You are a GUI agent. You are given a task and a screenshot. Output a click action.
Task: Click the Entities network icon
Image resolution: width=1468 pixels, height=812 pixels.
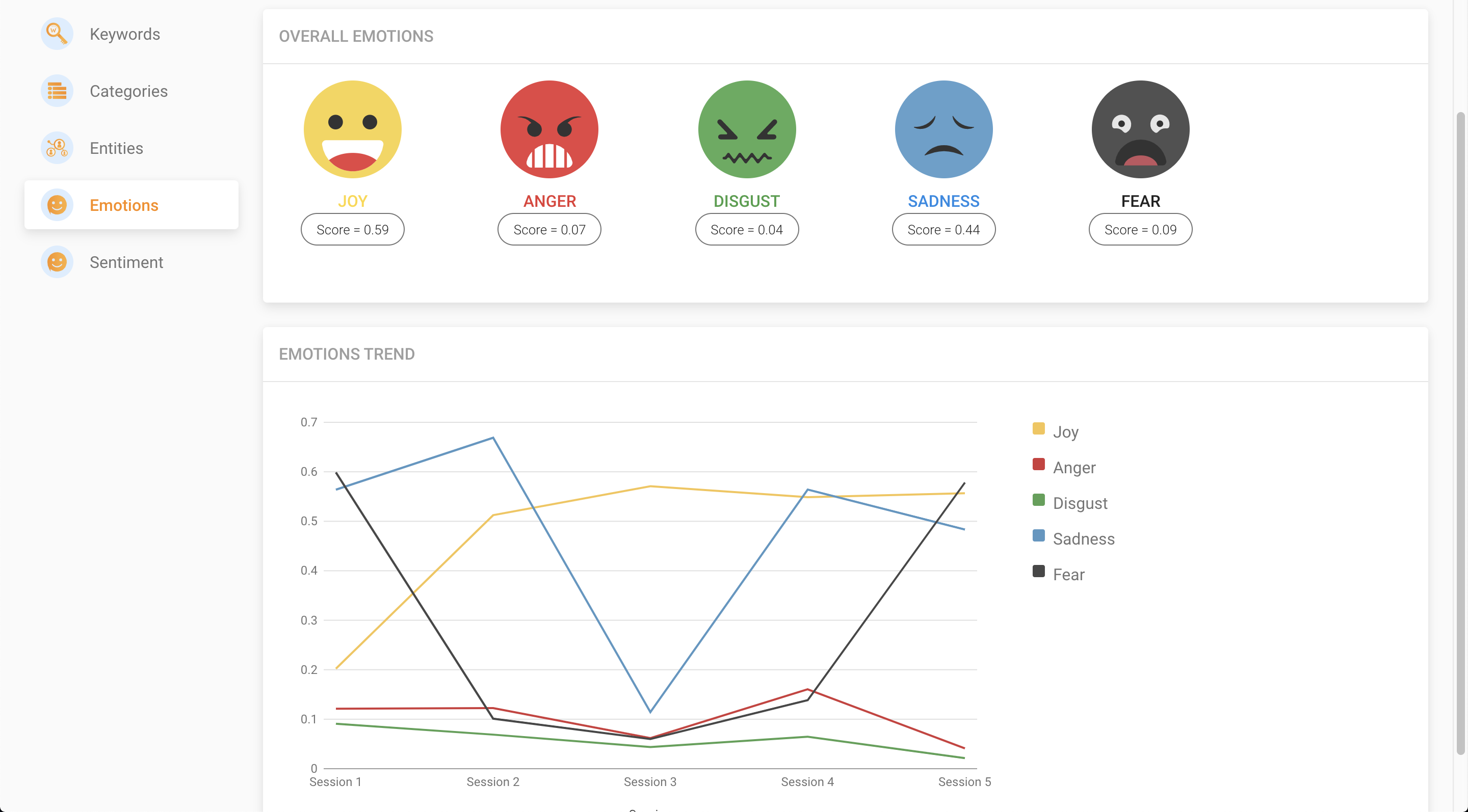tap(57, 148)
